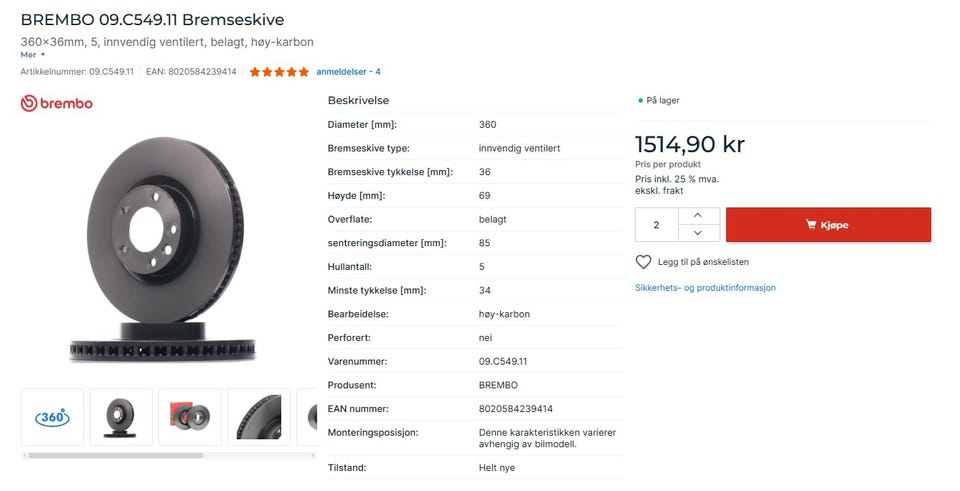Select the red Brembo box thumbnail
The width and height of the screenshot is (960, 491).
click(190, 417)
